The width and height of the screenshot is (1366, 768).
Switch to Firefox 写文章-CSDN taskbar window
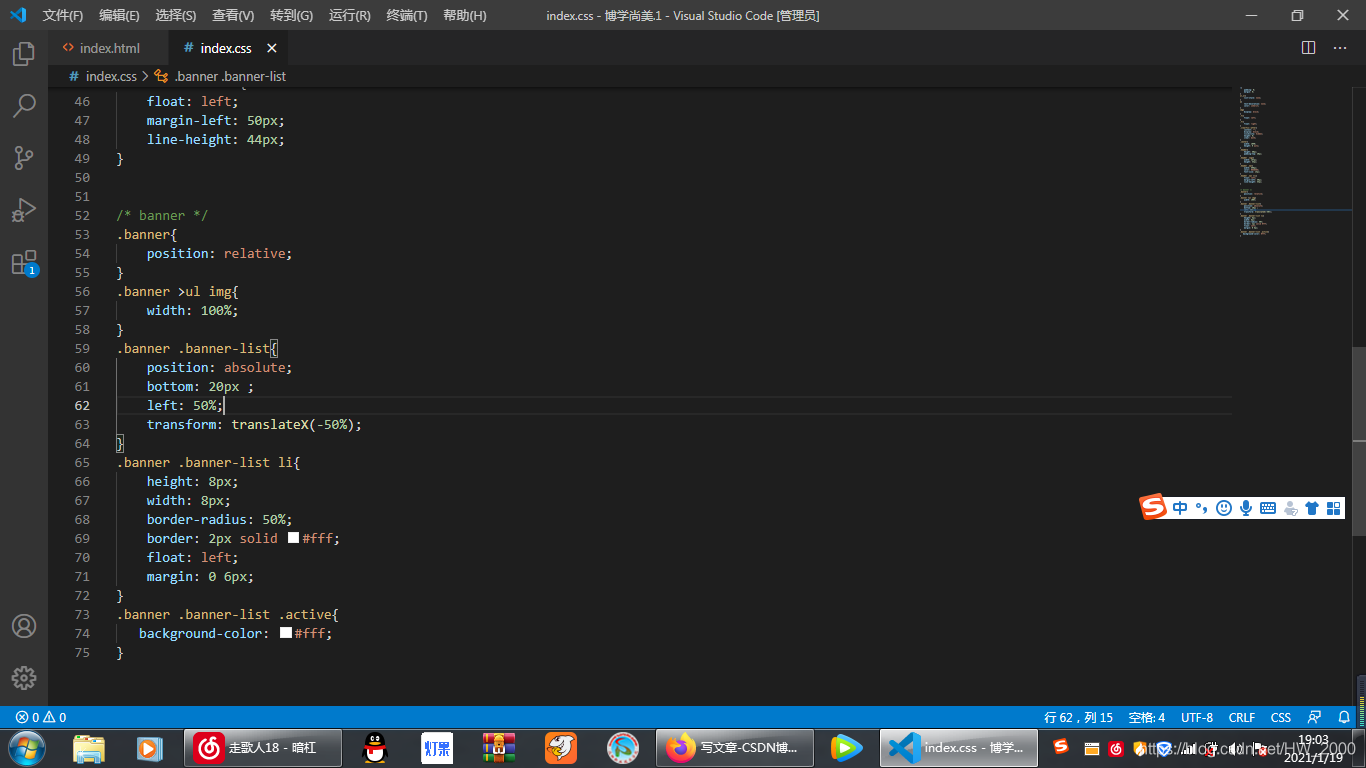(735, 748)
